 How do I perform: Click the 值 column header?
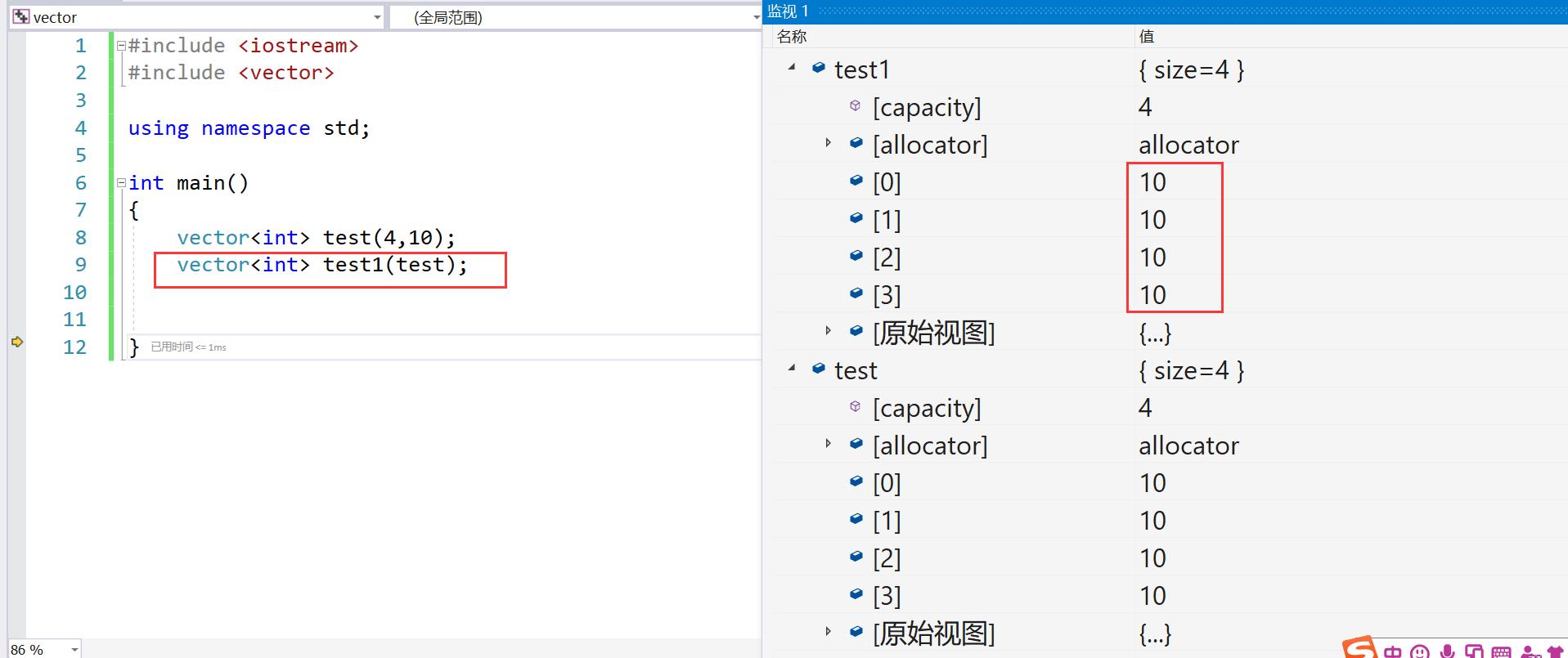[1147, 36]
